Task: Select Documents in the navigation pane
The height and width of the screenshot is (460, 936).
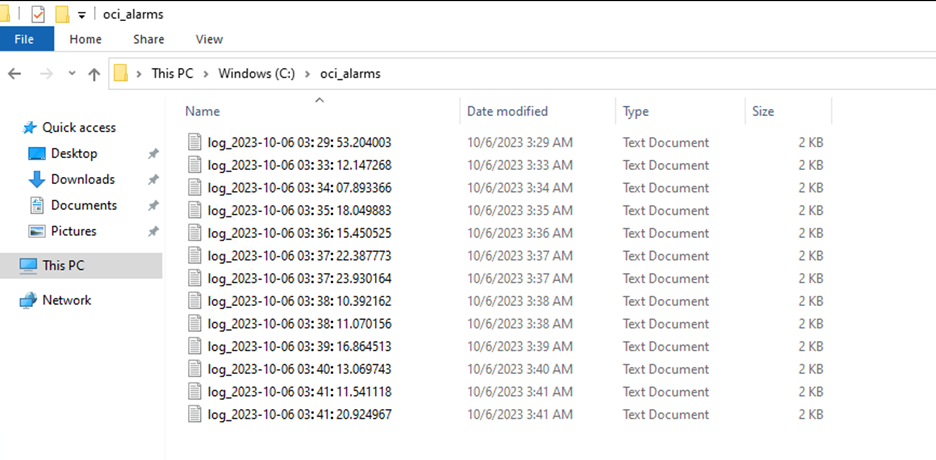Action: pyautogui.click(x=84, y=205)
